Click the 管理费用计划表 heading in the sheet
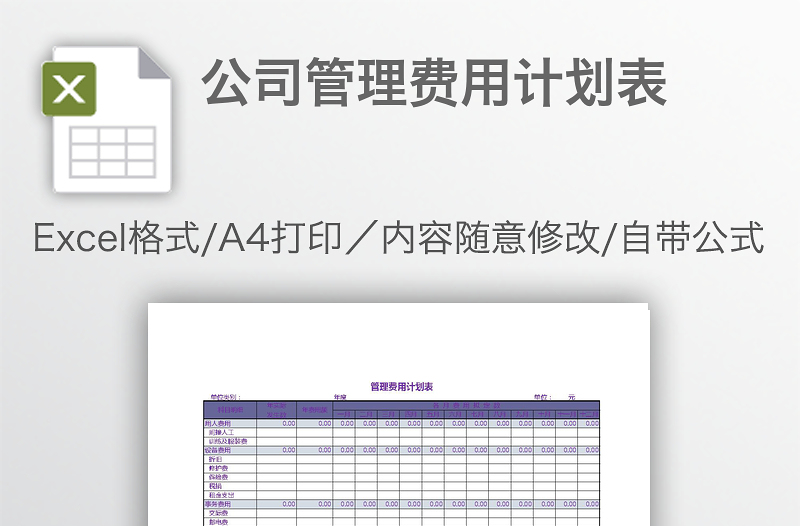This screenshot has height=526, width=800. point(401,386)
